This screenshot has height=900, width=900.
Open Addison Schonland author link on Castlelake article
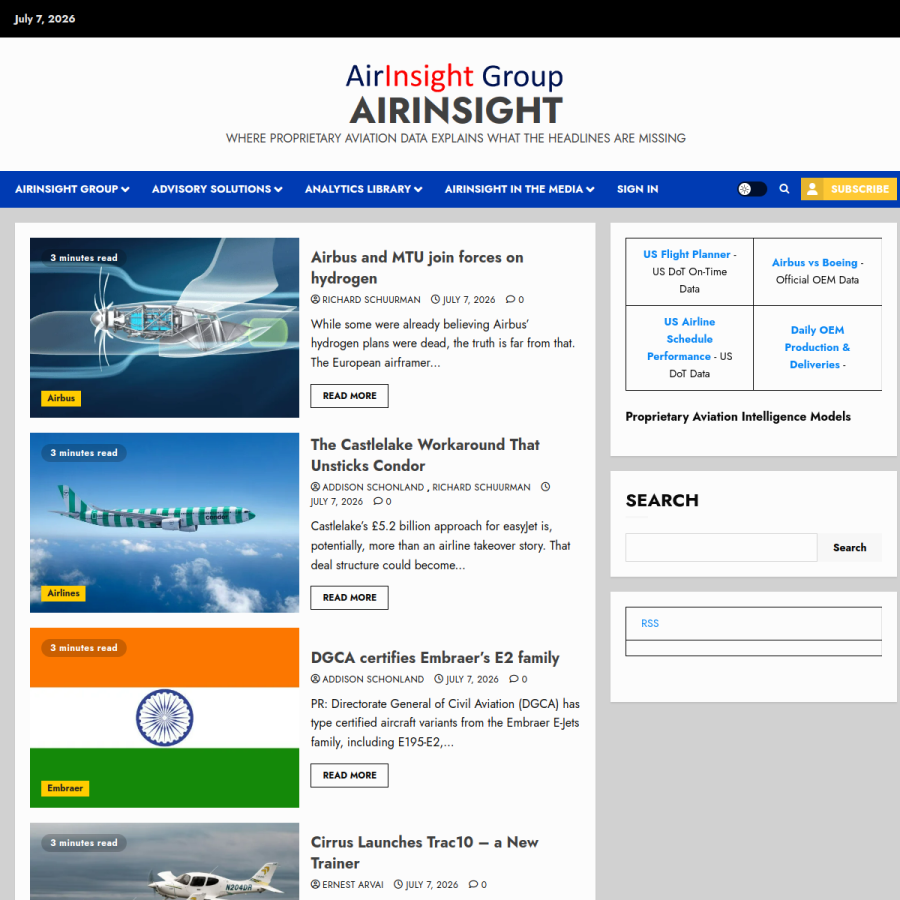coord(373,487)
